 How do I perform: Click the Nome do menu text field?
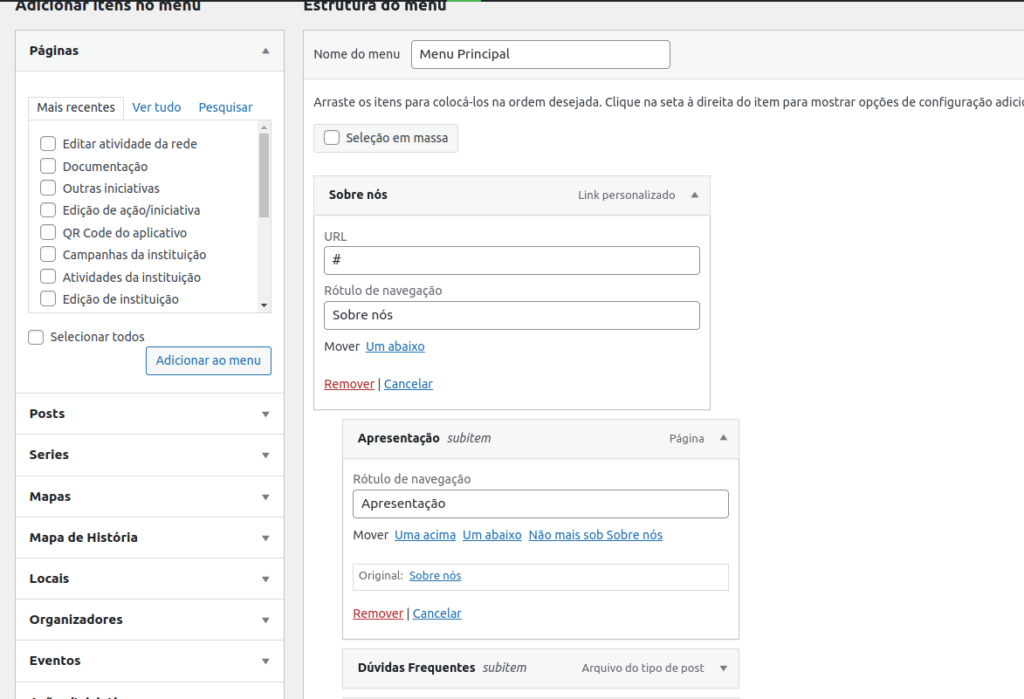[x=540, y=54]
